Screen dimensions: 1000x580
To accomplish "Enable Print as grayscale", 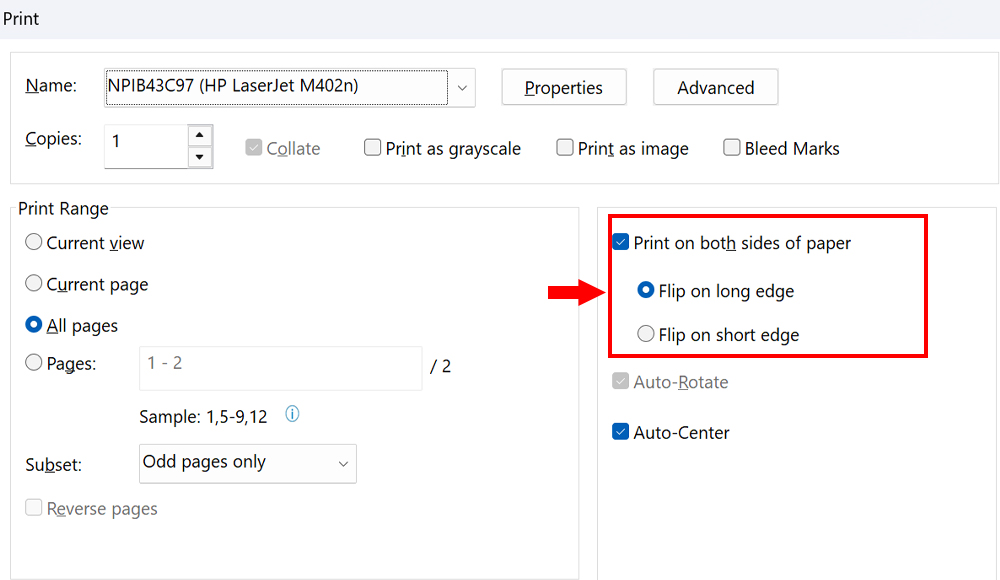I will click(372, 147).
